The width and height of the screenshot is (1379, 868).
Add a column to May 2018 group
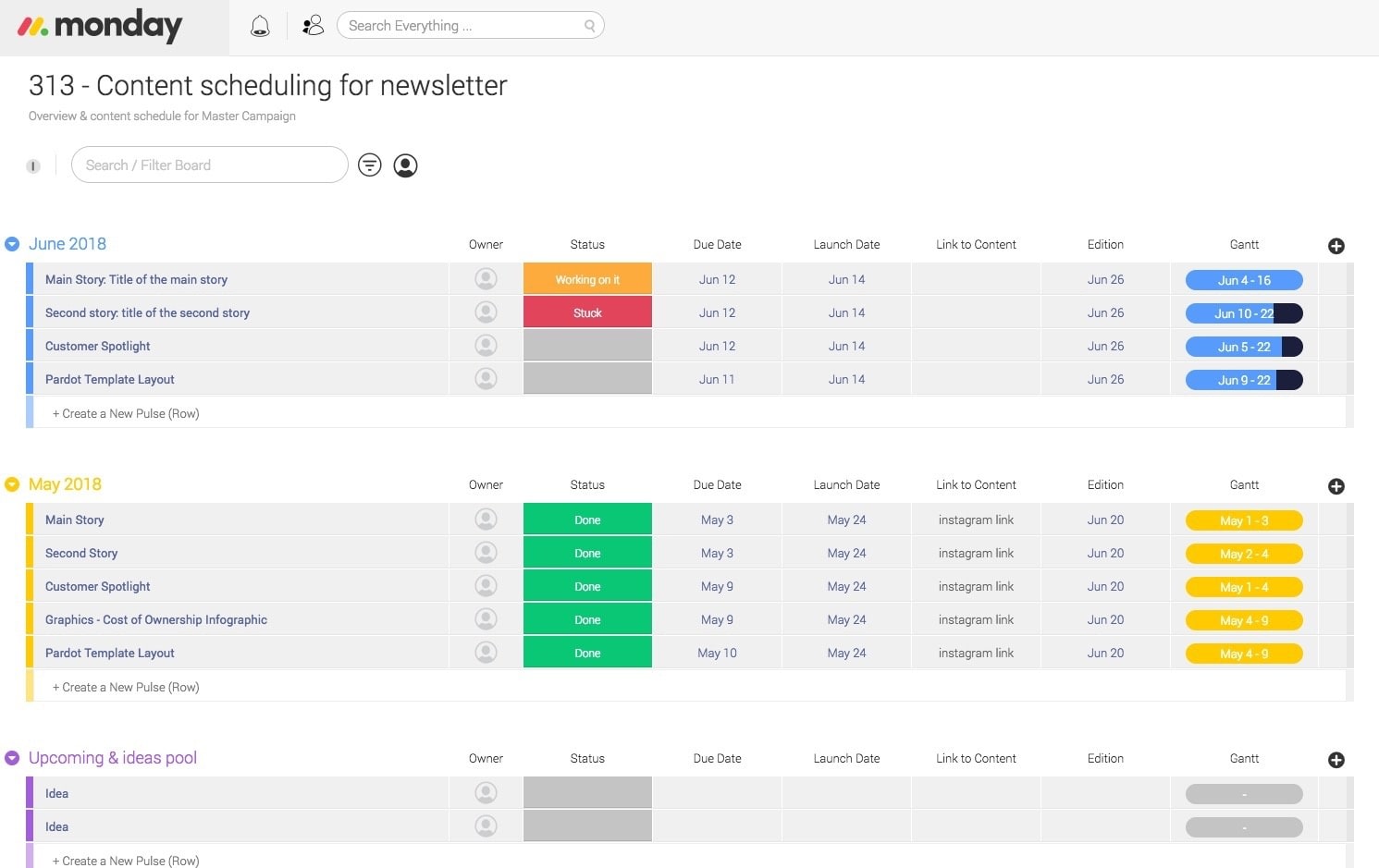tap(1336, 486)
